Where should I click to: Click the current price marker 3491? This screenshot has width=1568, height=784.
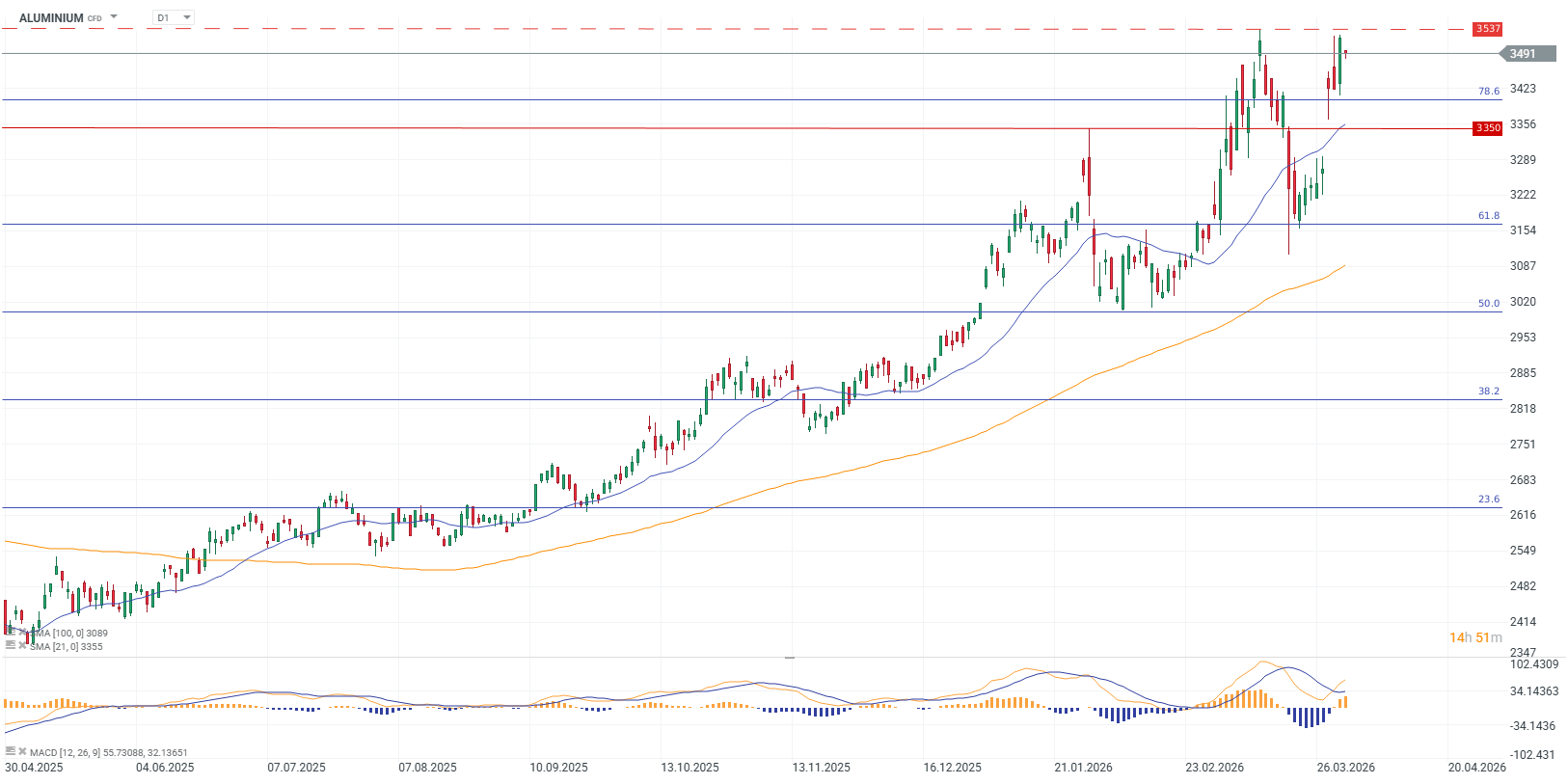click(1527, 54)
